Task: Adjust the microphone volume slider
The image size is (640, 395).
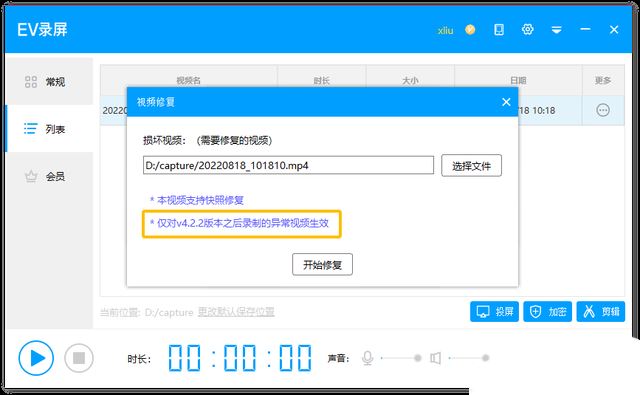Action: point(401,358)
